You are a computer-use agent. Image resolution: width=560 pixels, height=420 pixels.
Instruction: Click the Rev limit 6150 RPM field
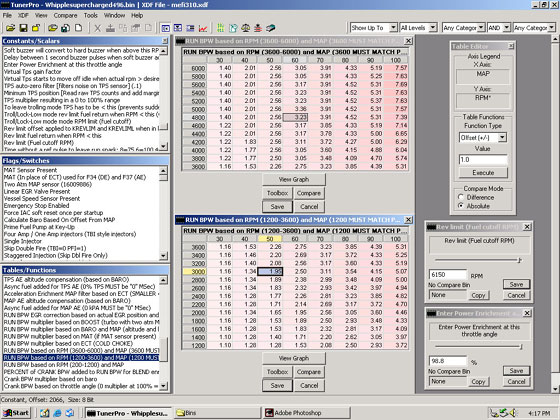(x=447, y=275)
